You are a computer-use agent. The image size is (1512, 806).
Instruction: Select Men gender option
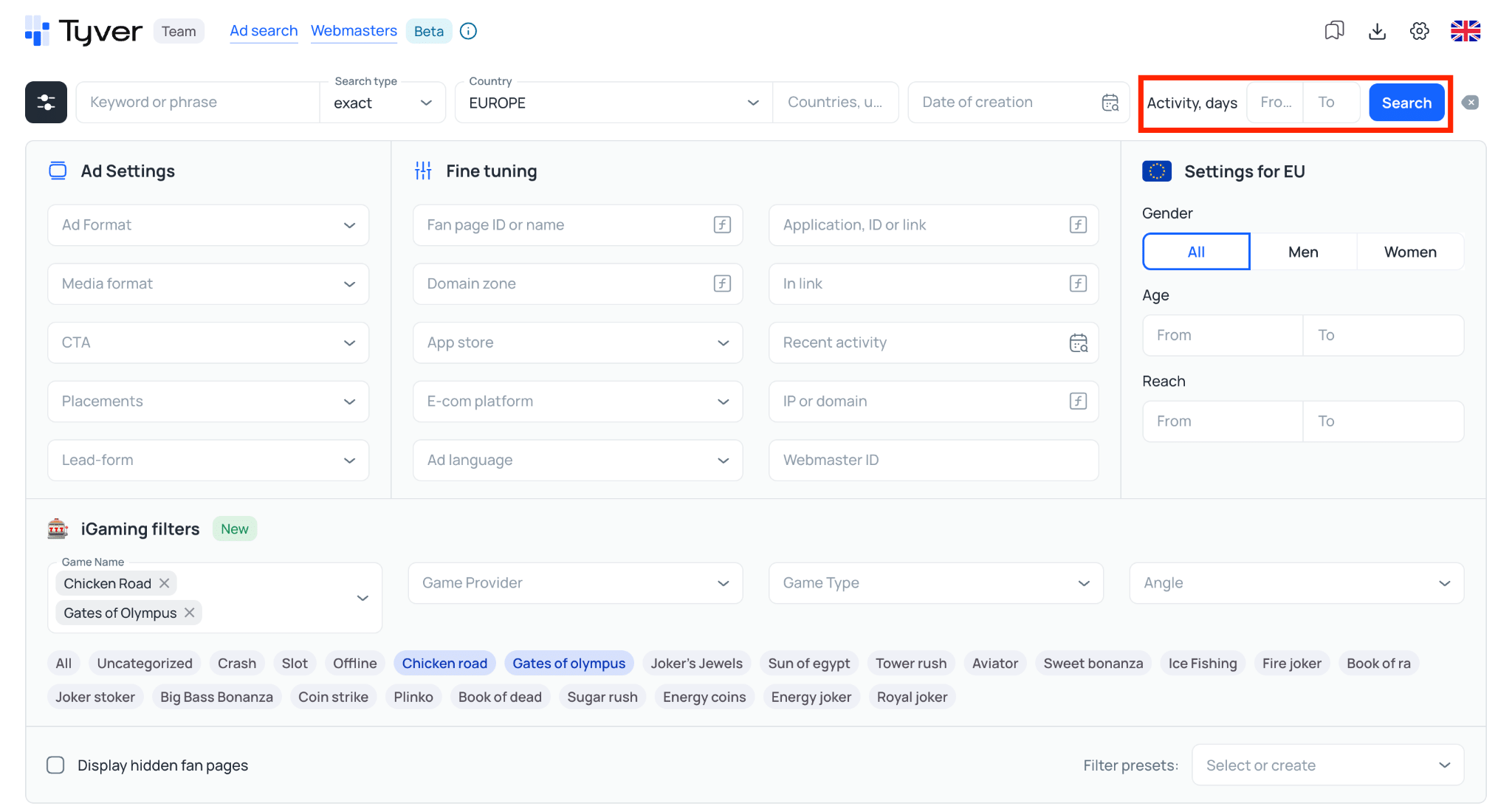(1303, 252)
